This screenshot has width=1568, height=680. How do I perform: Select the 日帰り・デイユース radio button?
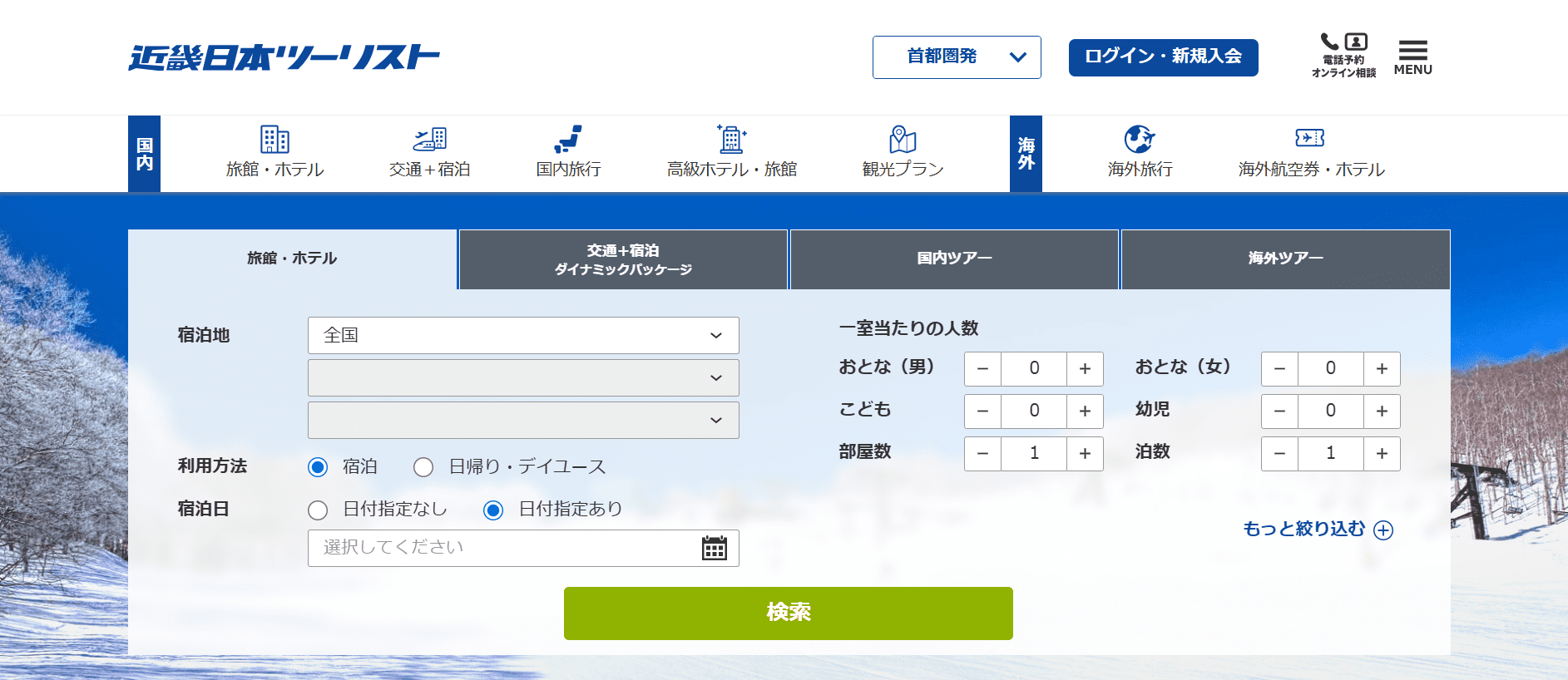click(423, 467)
